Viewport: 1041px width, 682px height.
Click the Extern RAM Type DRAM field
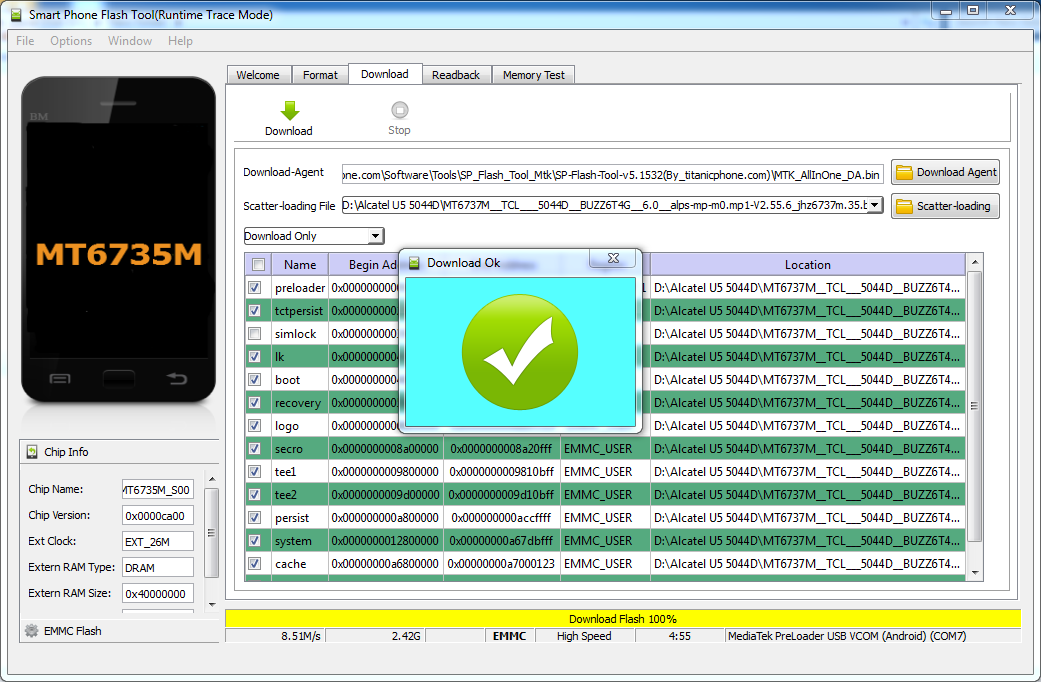[158, 568]
